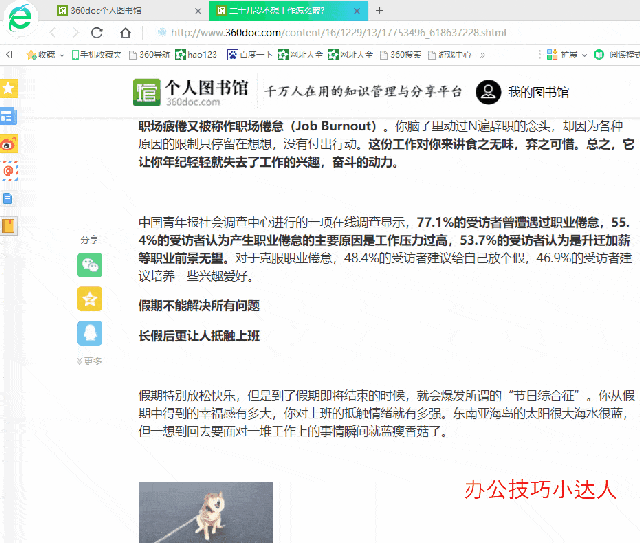The height and width of the screenshot is (543, 640).
Task: Open the mail @ sidebar icon
Action: coord(9,171)
